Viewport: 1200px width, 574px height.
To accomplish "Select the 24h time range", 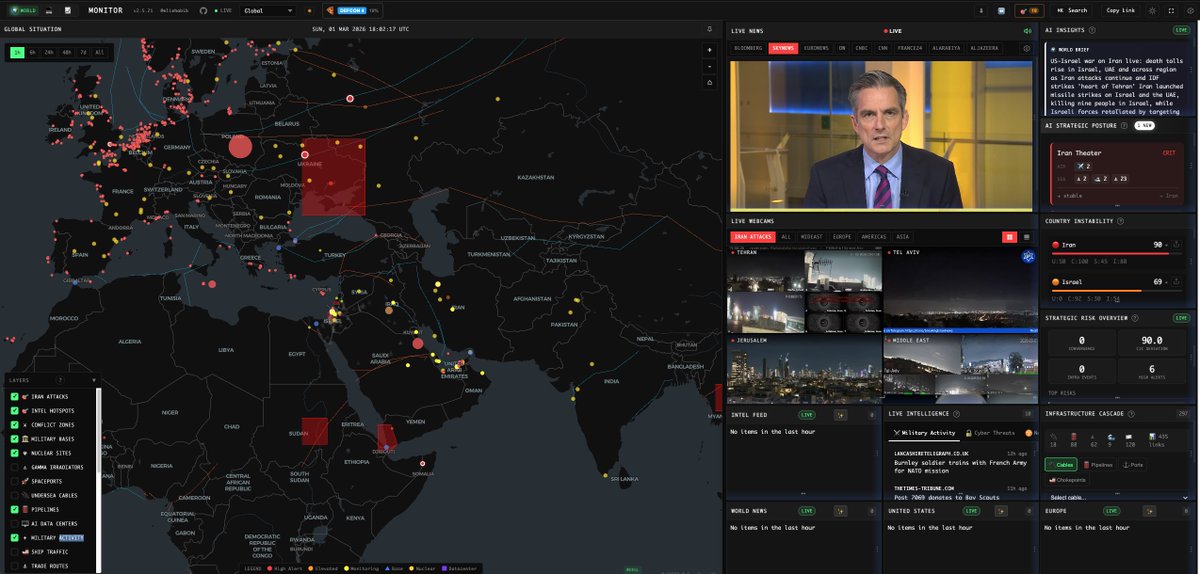I will pyautogui.click(x=49, y=51).
